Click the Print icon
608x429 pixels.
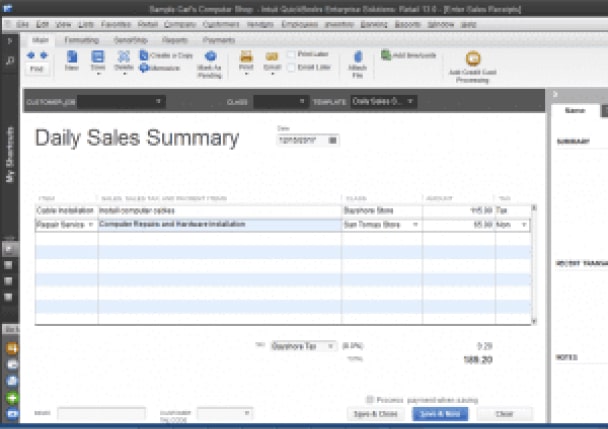246,60
